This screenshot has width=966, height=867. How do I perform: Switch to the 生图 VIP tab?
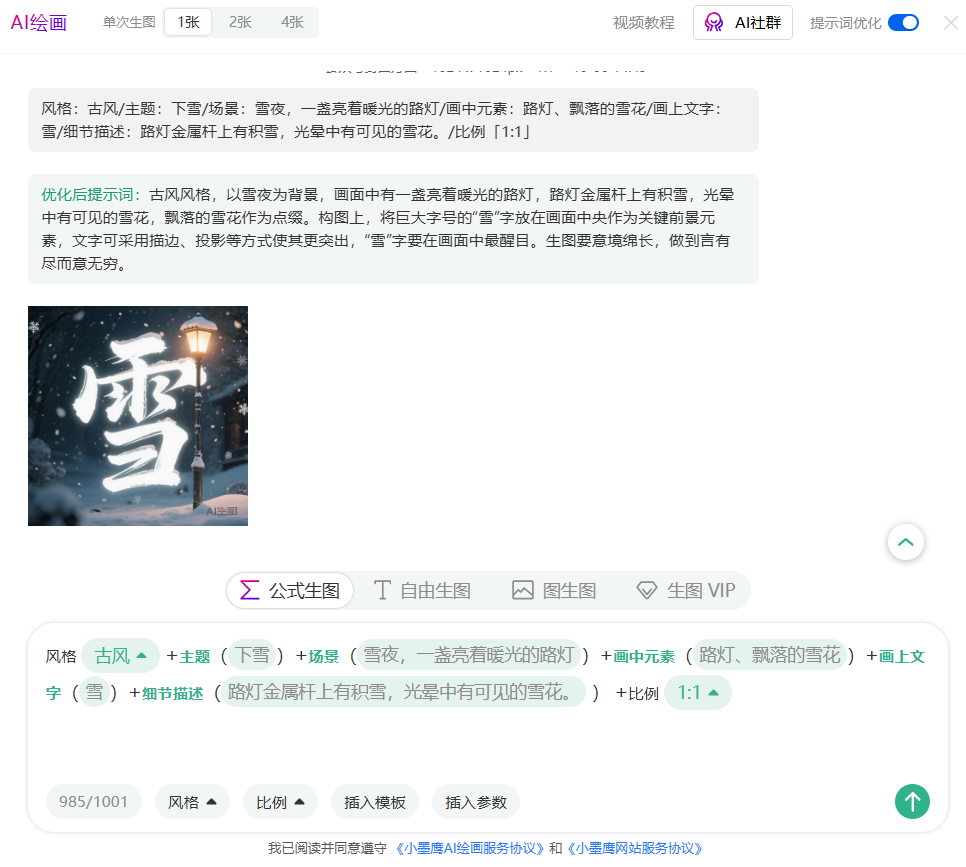[686, 590]
